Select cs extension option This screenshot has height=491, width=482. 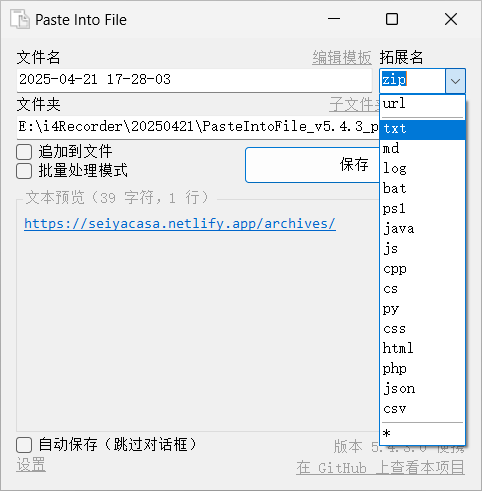point(422,289)
